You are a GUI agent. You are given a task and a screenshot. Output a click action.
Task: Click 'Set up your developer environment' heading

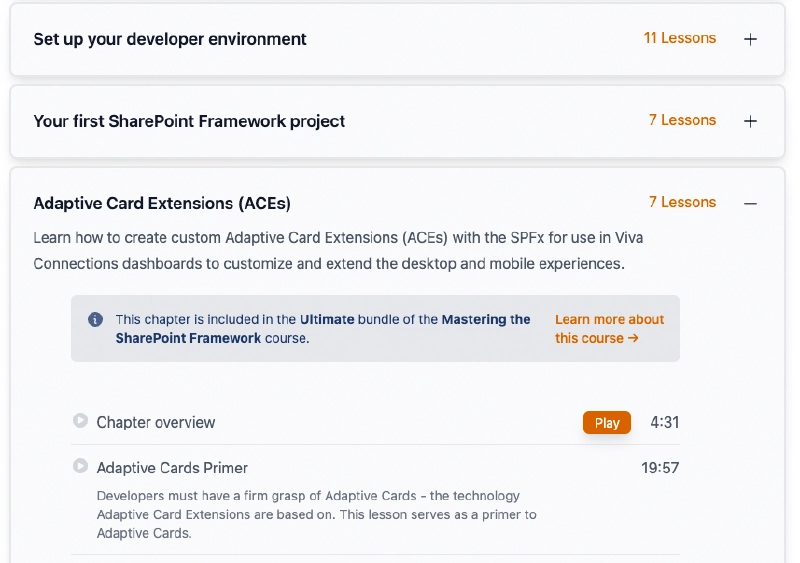point(170,40)
